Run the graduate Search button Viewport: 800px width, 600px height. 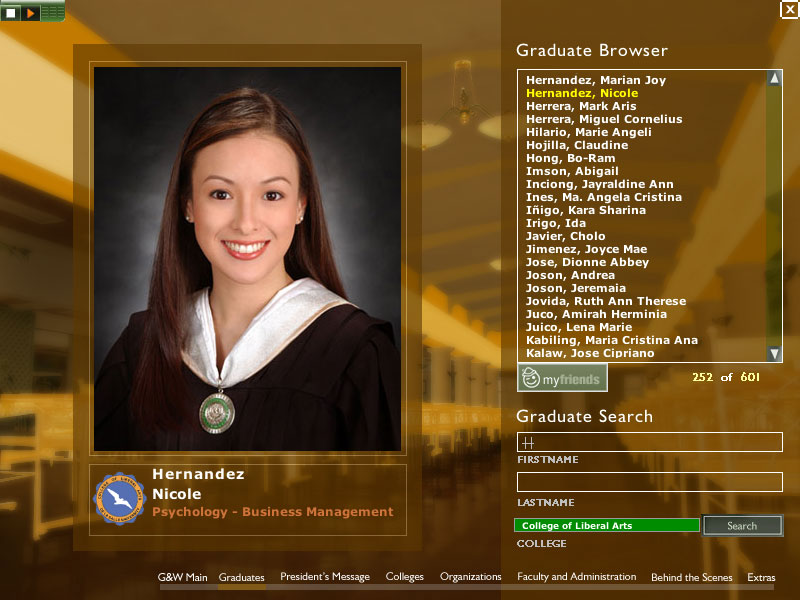(742, 526)
